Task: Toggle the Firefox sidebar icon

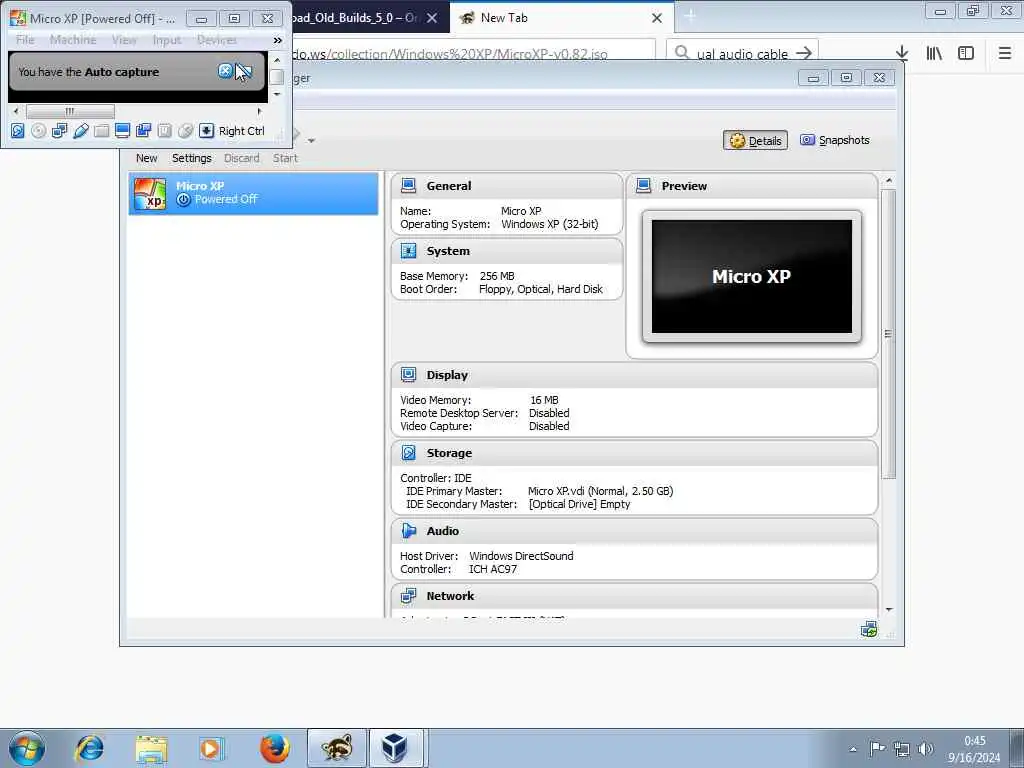Action: click(966, 53)
